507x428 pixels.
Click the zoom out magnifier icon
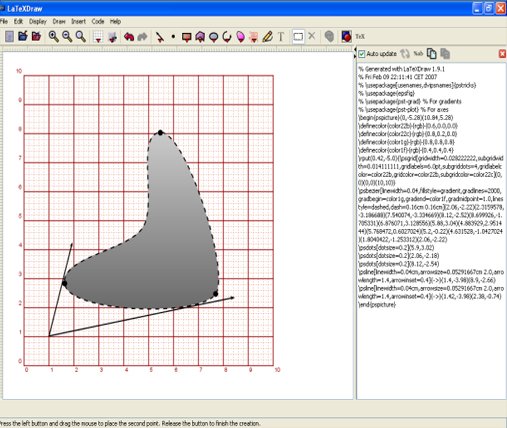click(x=67, y=36)
